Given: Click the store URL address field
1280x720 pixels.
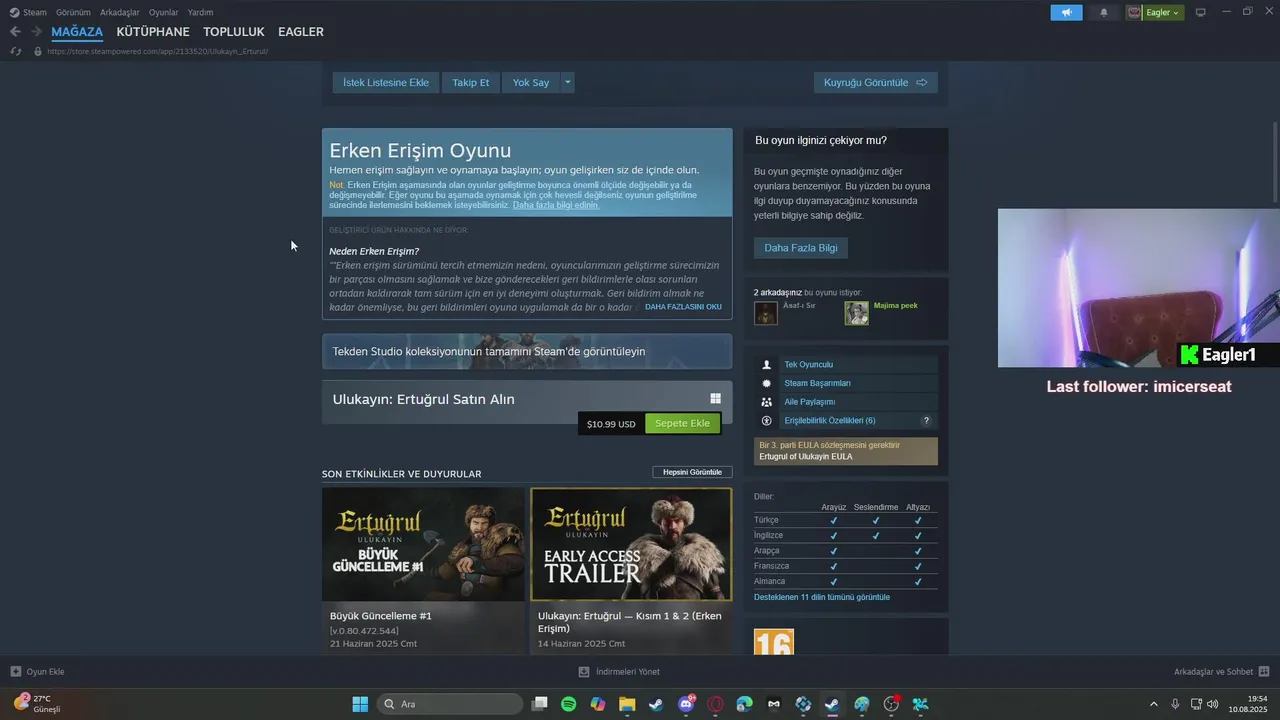Looking at the screenshot, I should [158, 51].
